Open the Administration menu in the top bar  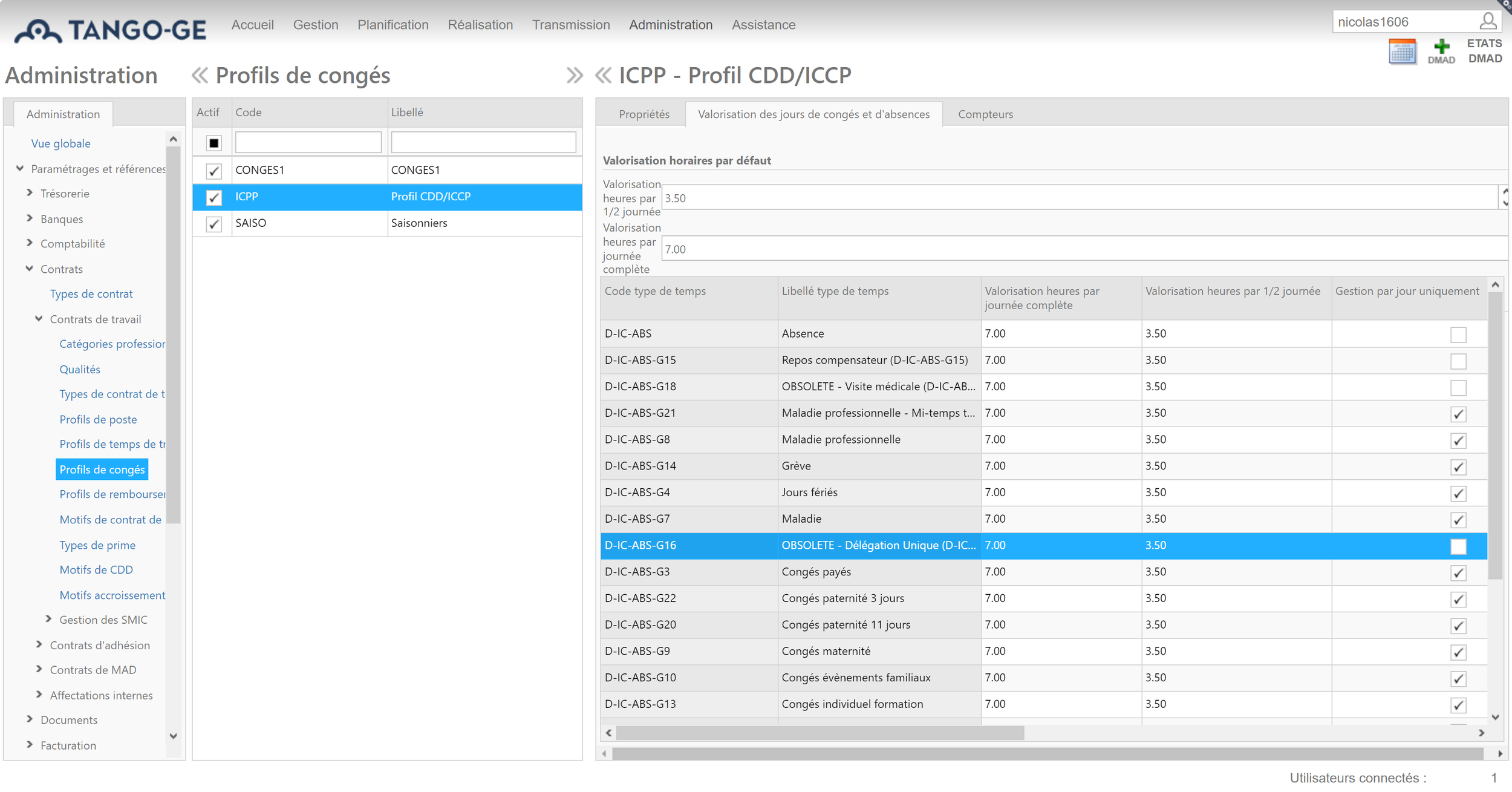tap(671, 25)
